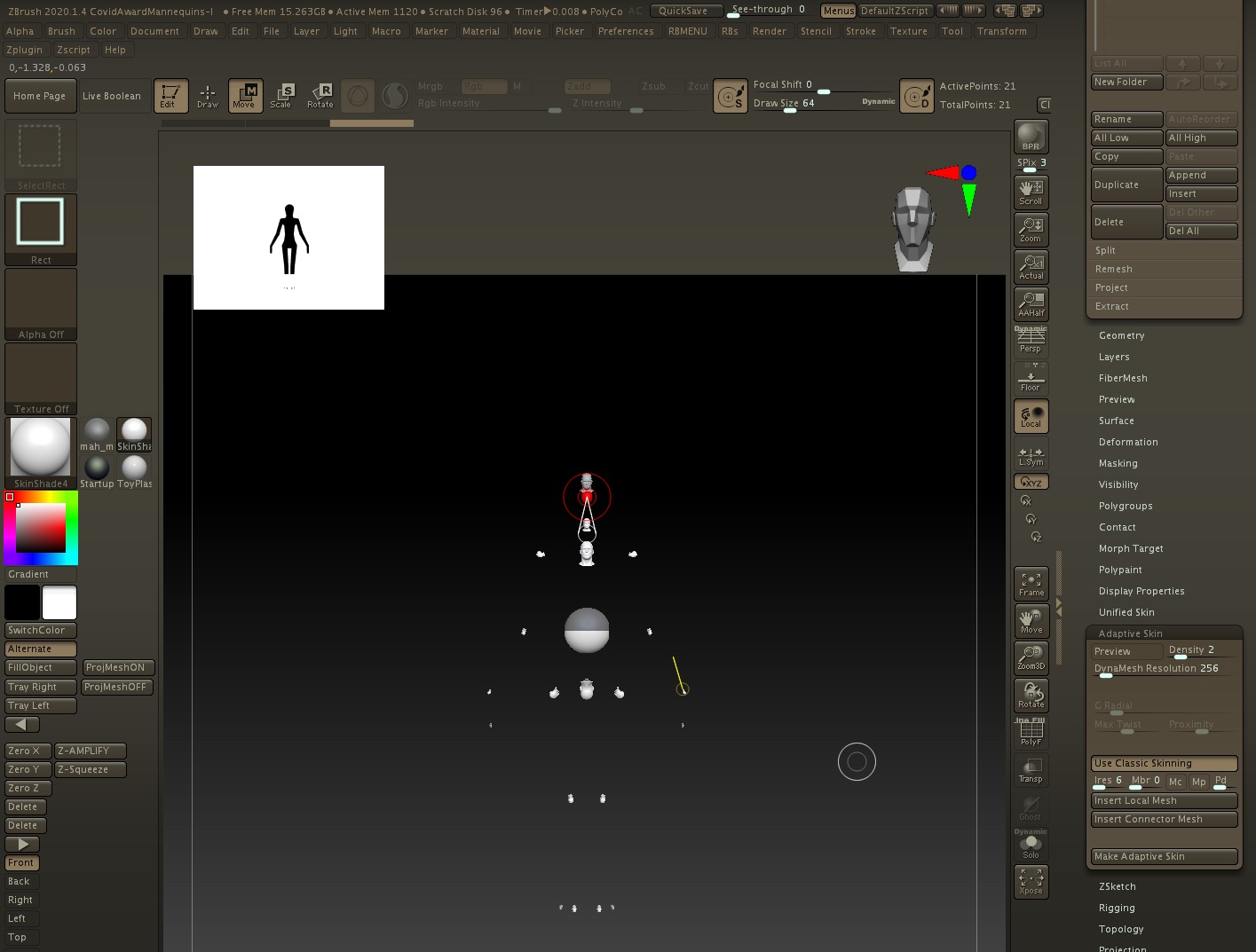This screenshot has width=1256, height=952.
Task: Collapse the Adaptive Skin subpalette
Action: pyautogui.click(x=1130, y=633)
